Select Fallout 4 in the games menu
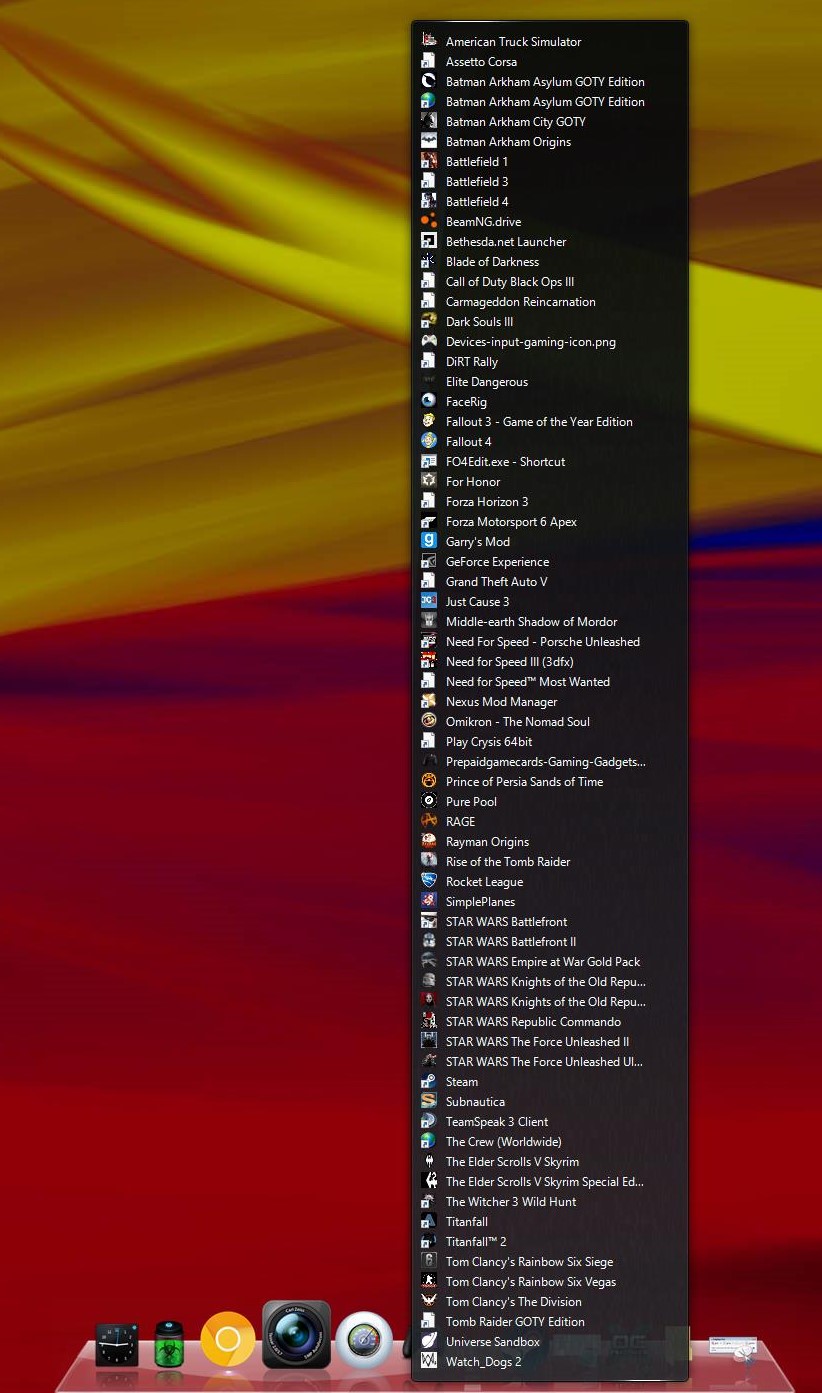The height and width of the screenshot is (1393, 822). coord(468,442)
